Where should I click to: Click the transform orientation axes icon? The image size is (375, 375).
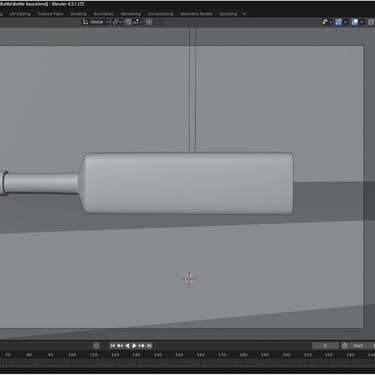[85, 22]
